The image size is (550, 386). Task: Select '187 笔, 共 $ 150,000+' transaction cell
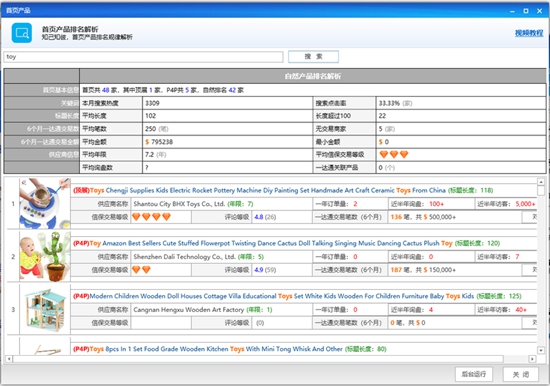[423, 270]
